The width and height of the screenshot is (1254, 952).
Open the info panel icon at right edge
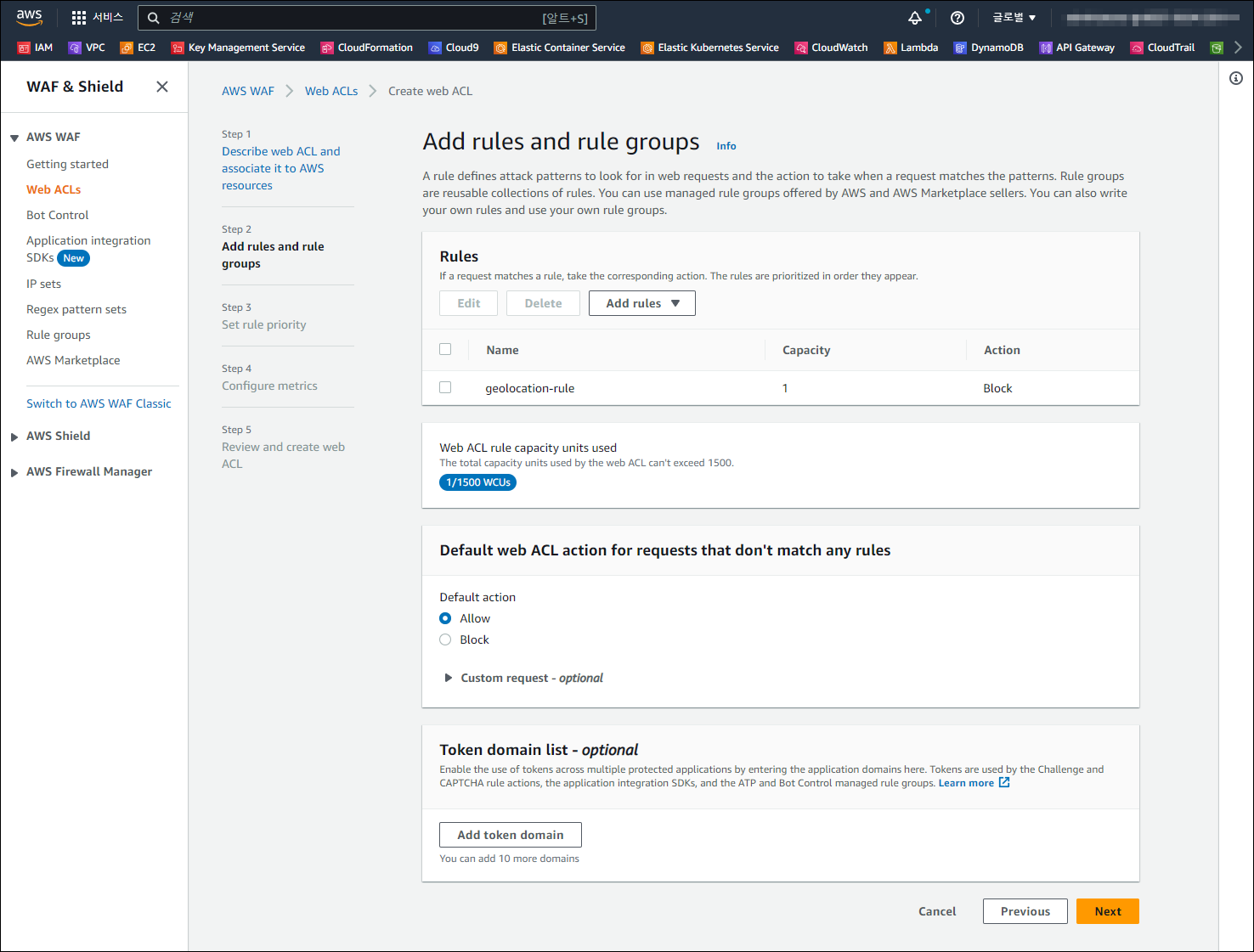(x=1236, y=78)
